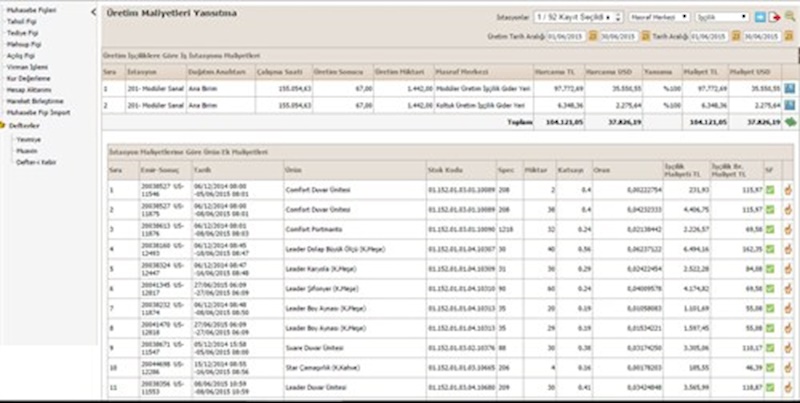The image size is (800, 403).
Task: Click blue detail icon in Koltuk Üretim İşçilik row
Action: 790,106
